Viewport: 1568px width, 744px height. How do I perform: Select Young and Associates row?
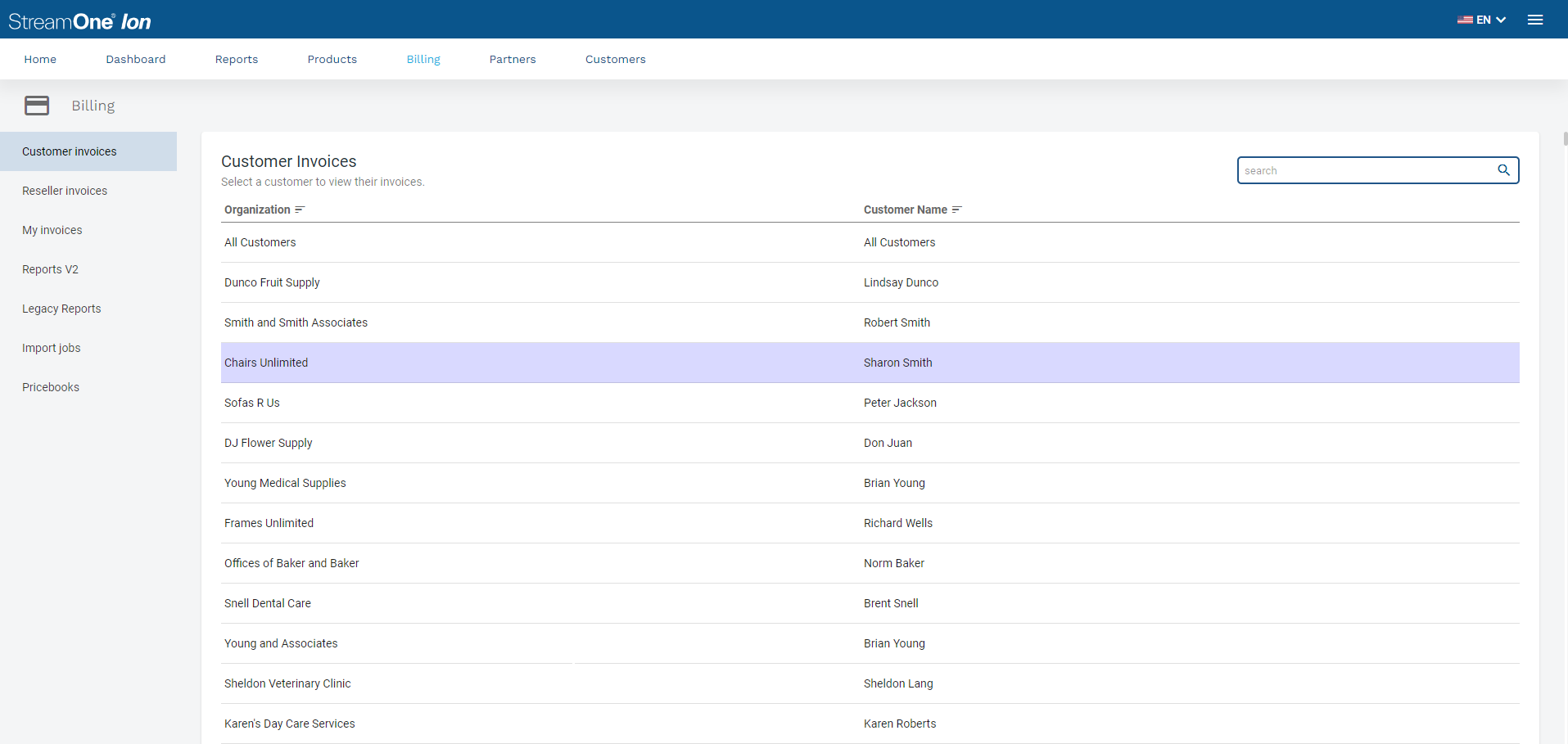(870, 643)
